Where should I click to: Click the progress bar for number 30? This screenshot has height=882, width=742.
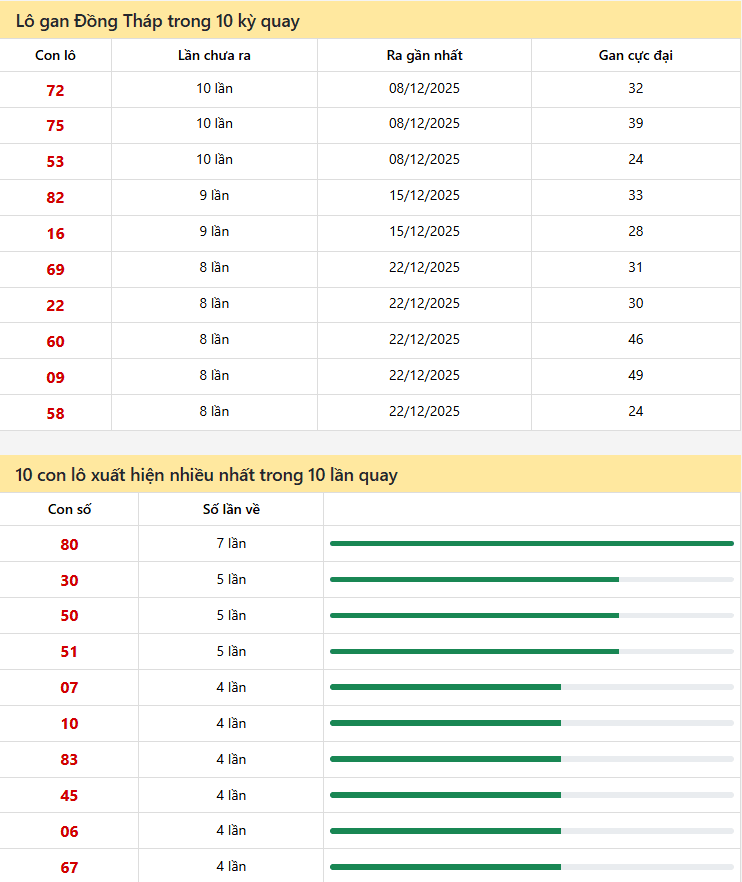pos(532,579)
